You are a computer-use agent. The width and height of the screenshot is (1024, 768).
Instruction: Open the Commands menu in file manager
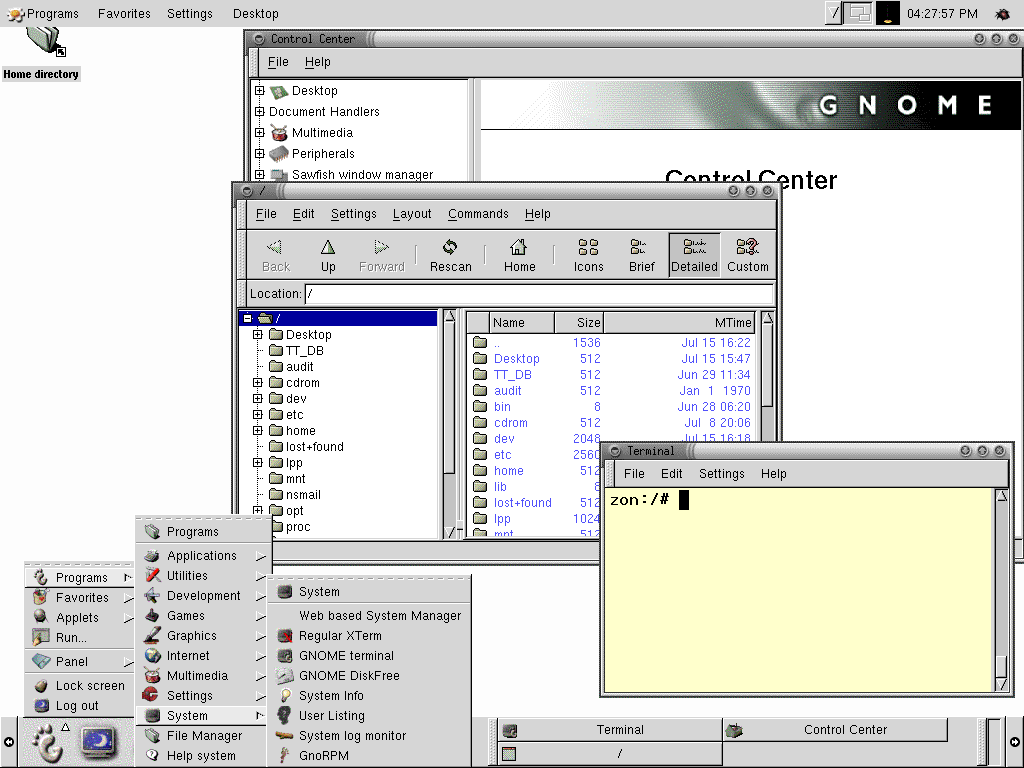click(x=478, y=214)
